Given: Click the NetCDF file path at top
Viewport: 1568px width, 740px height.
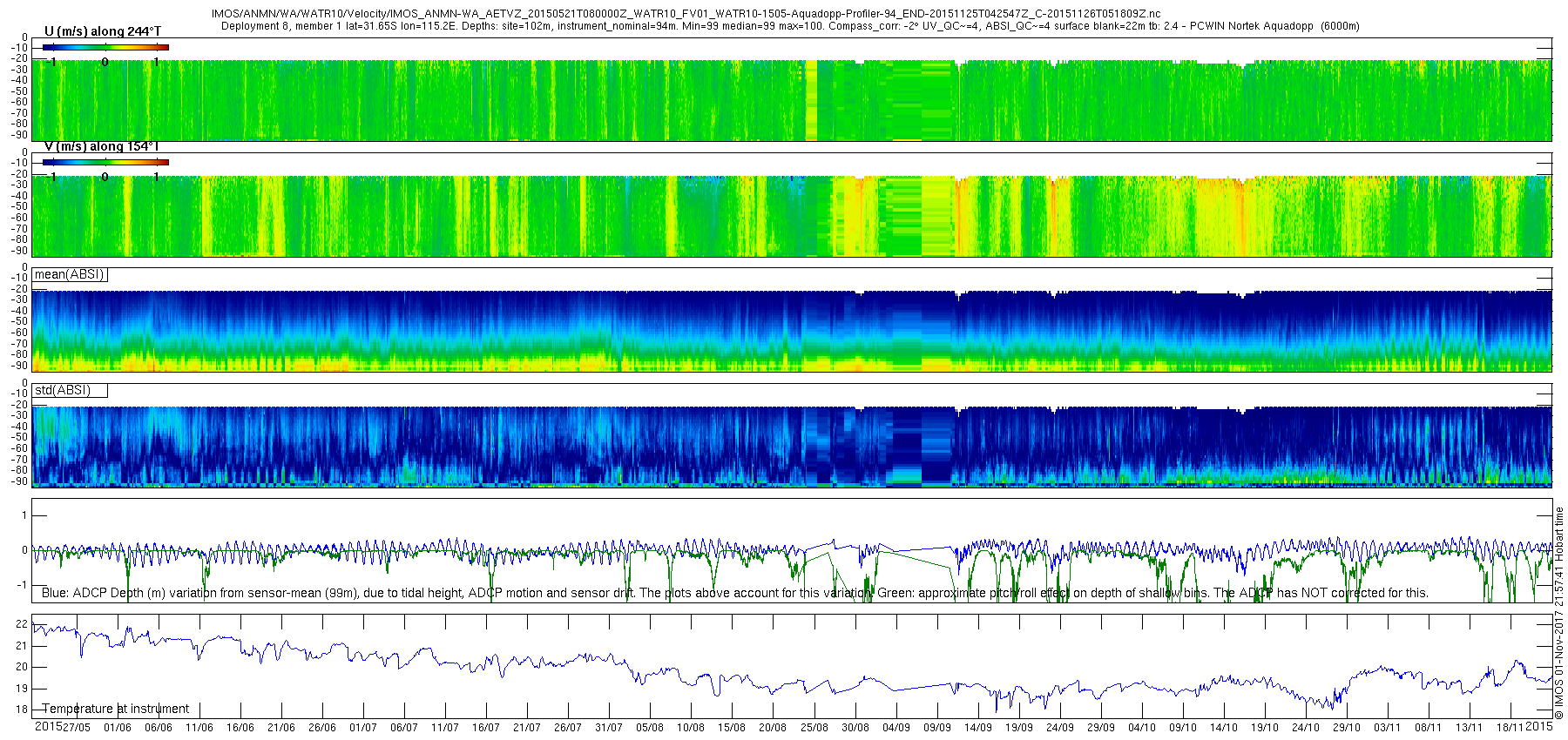Looking at the screenshot, I should [x=686, y=14].
